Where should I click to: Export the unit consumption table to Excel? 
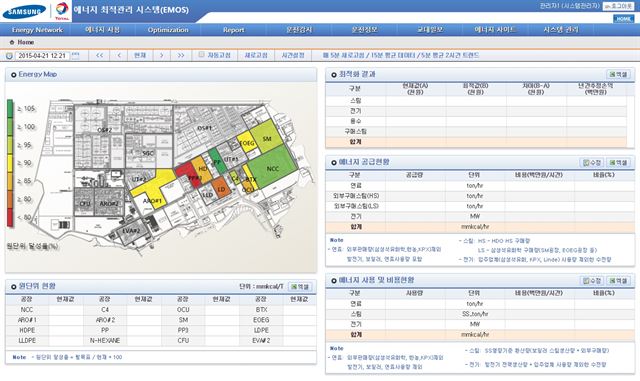(x=300, y=287)
